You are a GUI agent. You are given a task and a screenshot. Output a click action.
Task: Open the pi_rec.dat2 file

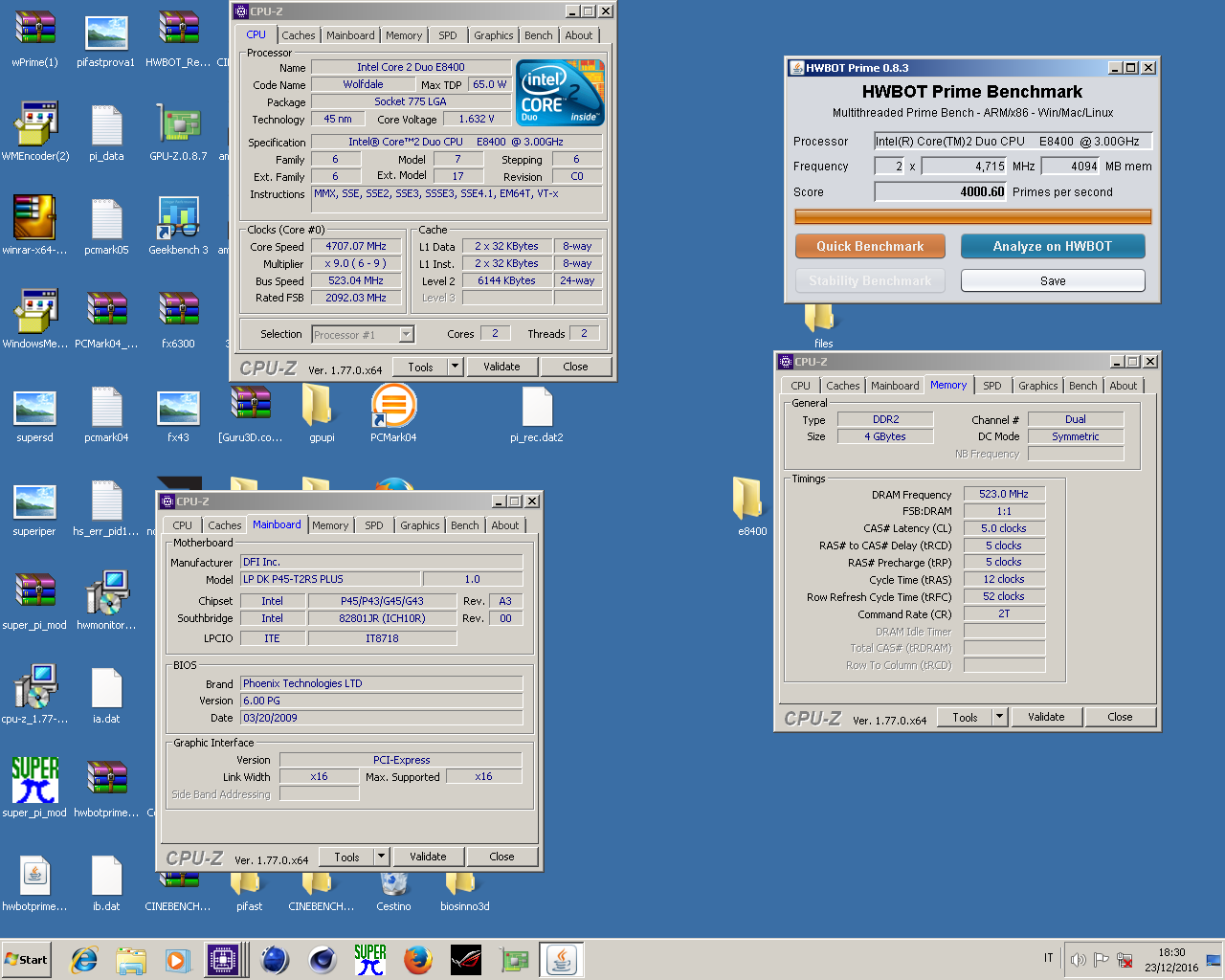pos(537,406)
